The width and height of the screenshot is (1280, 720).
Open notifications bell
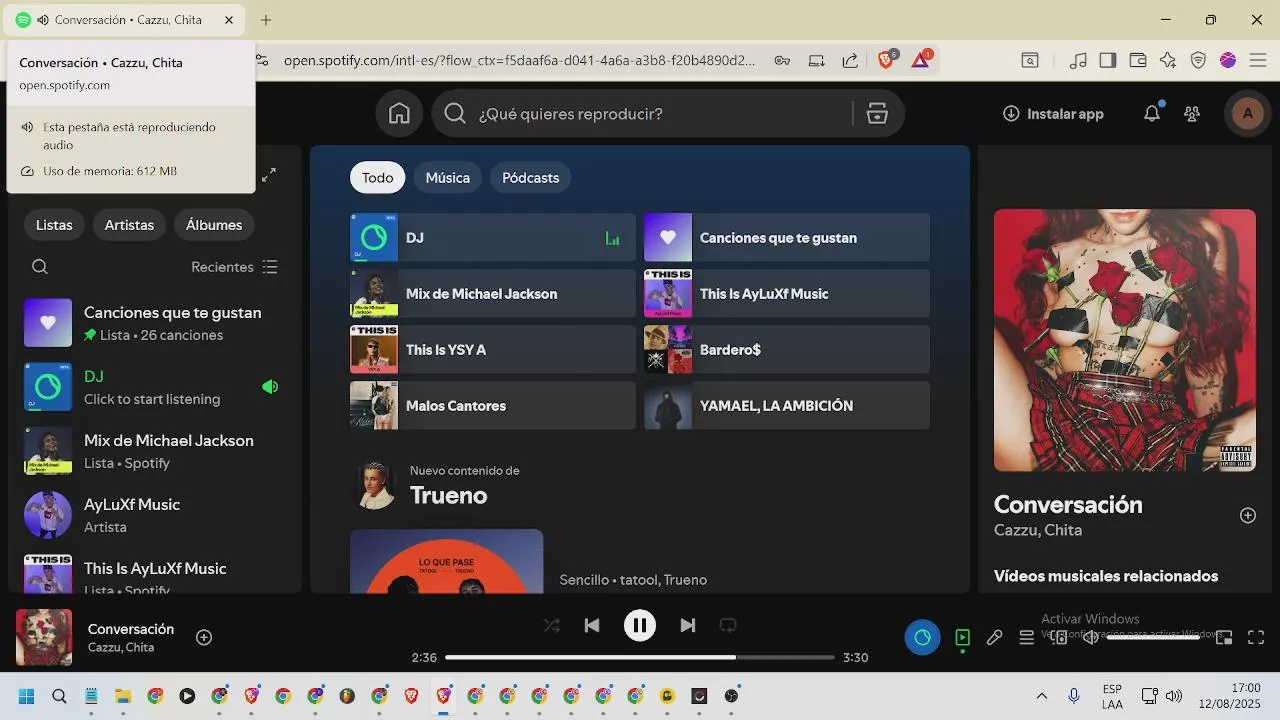tap(1152, 114)
